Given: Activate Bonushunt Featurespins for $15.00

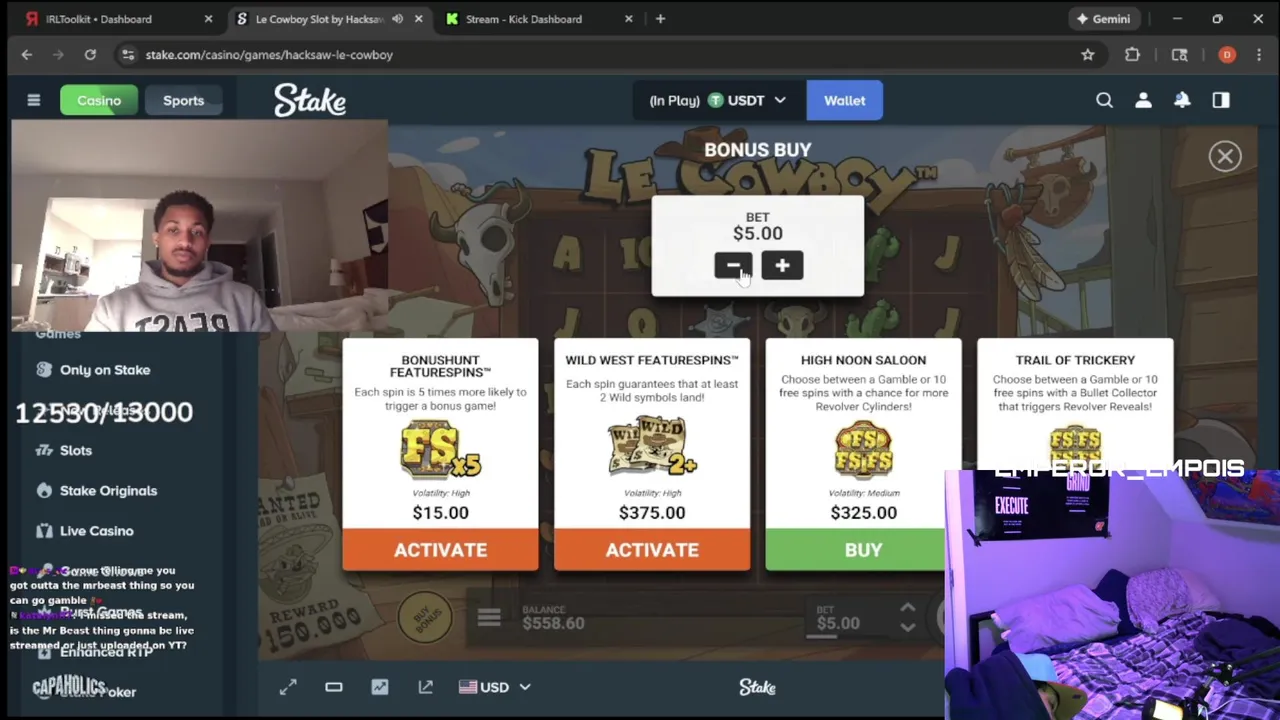Looking at the screenshot, I should point(440,550).
